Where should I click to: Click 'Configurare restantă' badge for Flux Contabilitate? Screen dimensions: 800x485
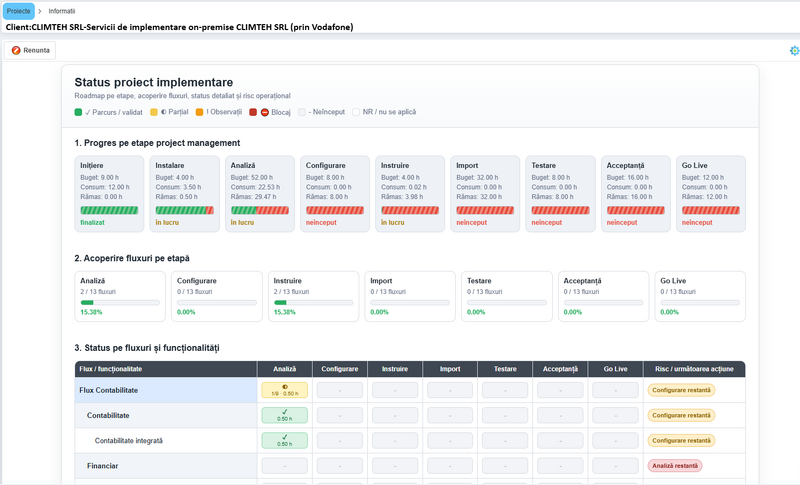click(681, 390)
